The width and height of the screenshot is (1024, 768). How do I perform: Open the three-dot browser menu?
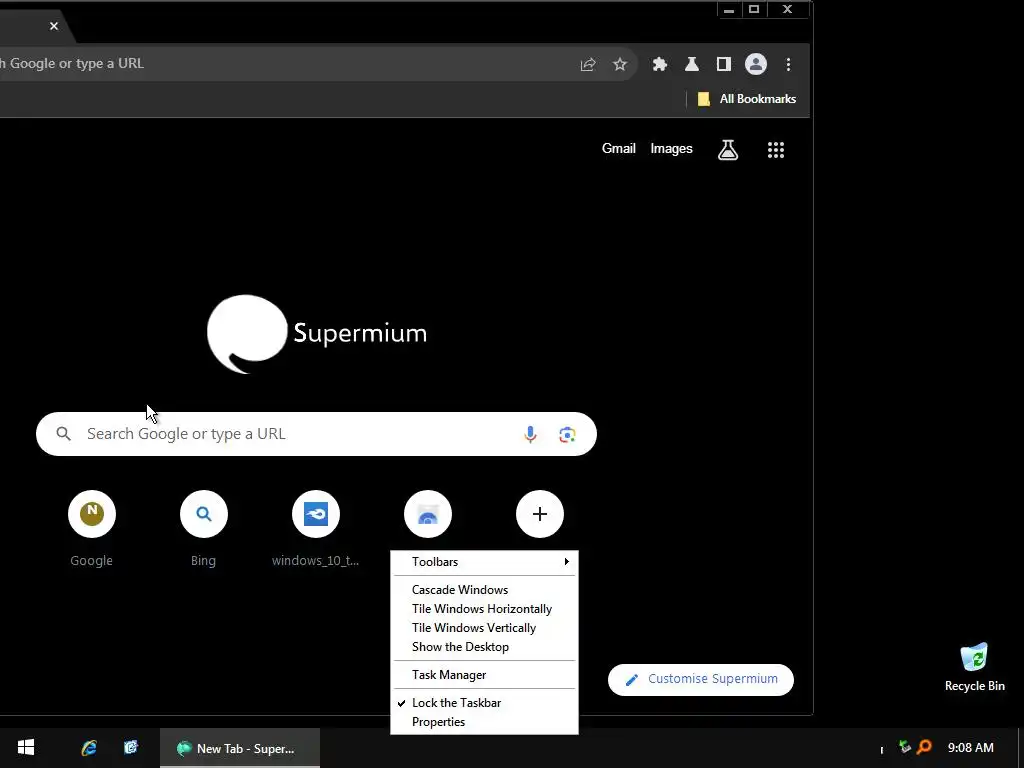[788, 64]
